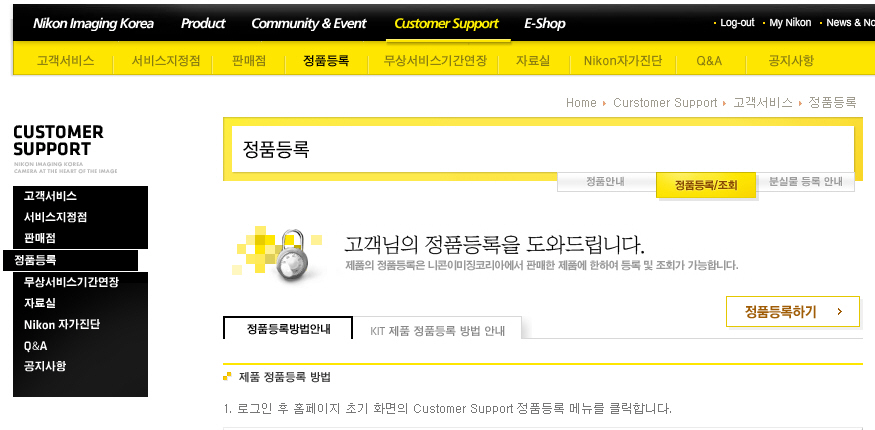Click the Curstomer Support breadcrumb link
This screenshot has height=430, width=875.
click(665, 103)
